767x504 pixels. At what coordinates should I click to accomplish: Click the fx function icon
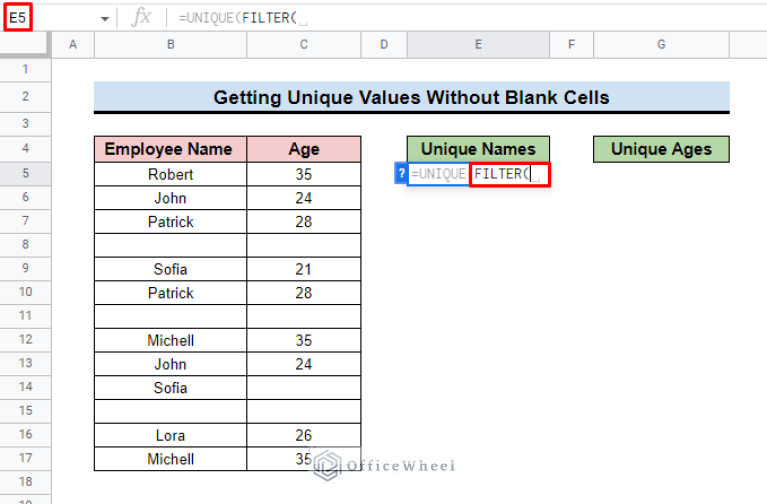(141, 18)
